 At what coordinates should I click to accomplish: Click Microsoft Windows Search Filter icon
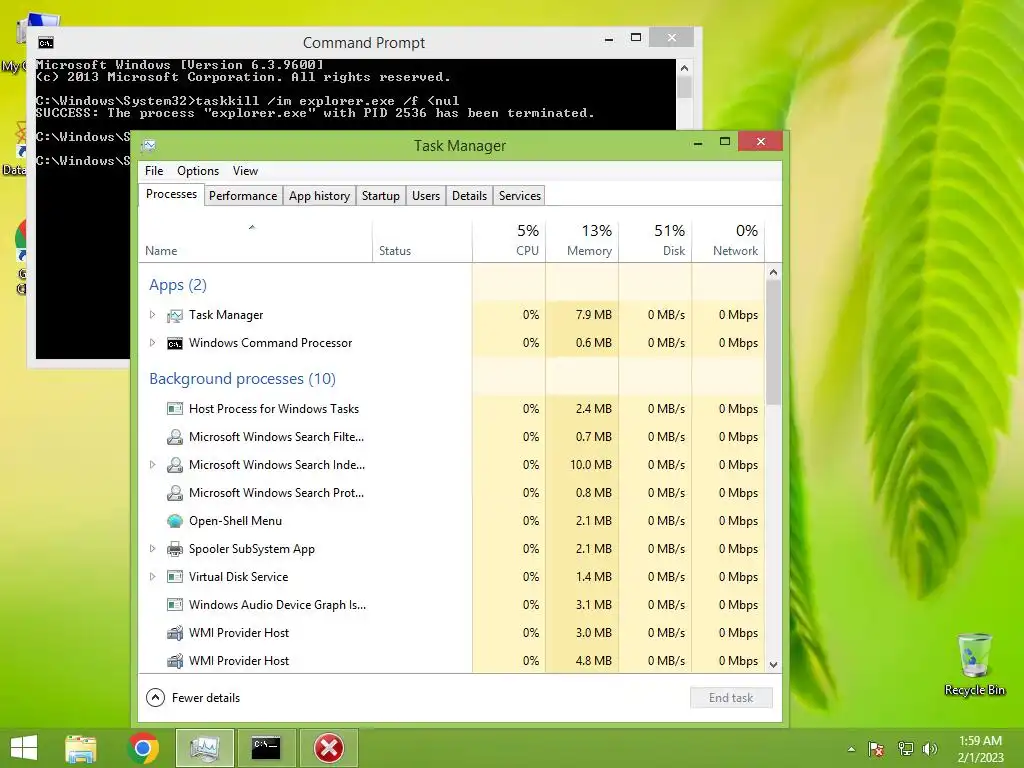[x=174, y=437]
